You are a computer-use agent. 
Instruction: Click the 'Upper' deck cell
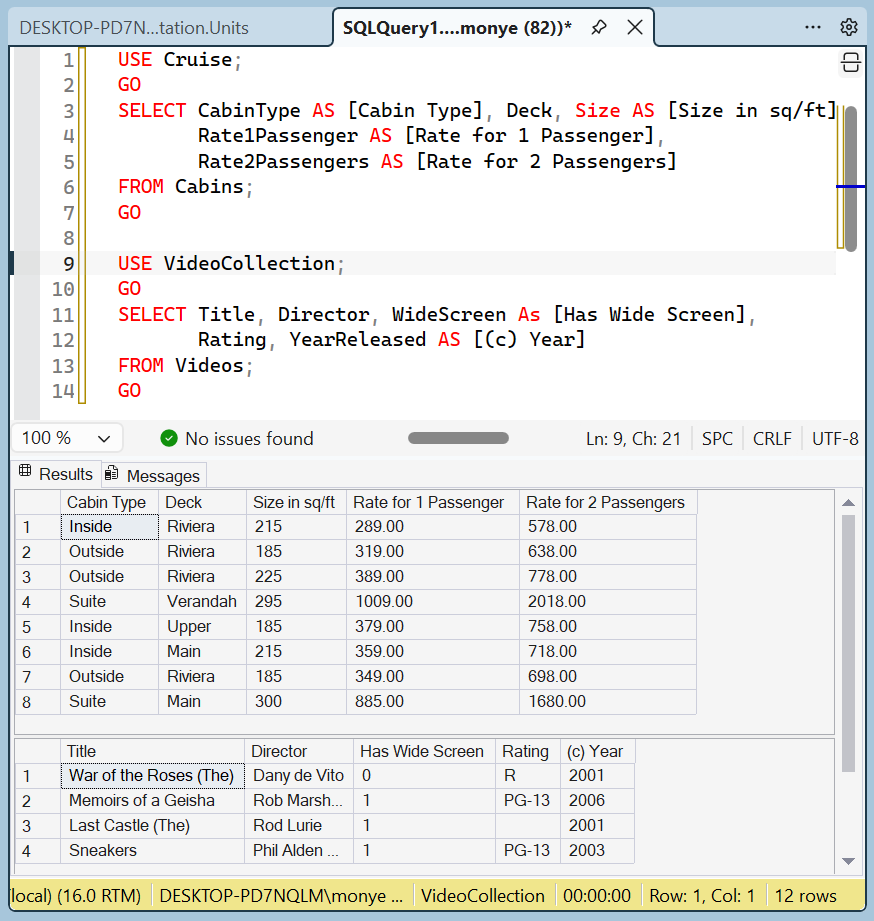point(202,627)
